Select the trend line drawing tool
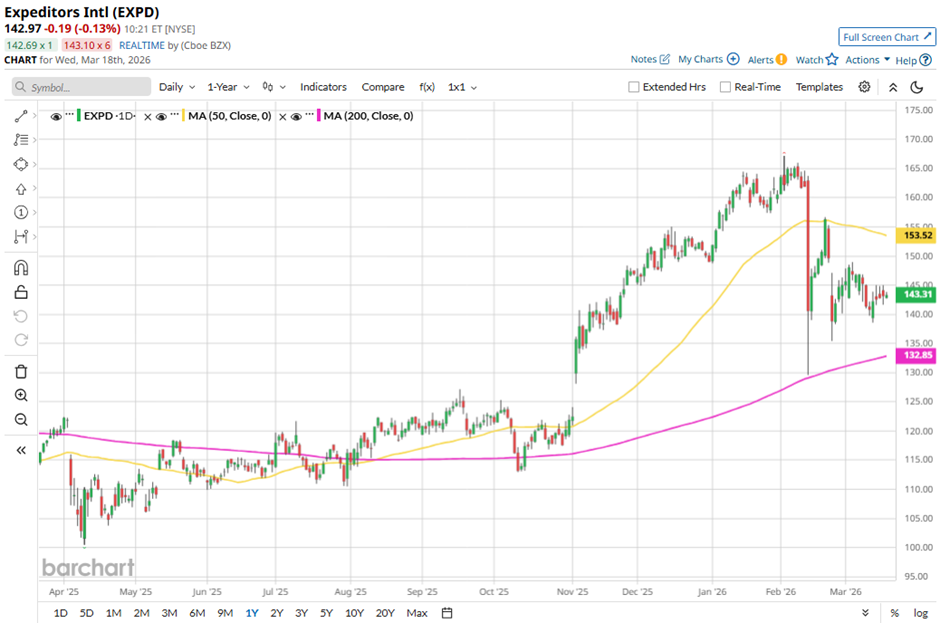 pyautogui.click(x=21, y=116)
